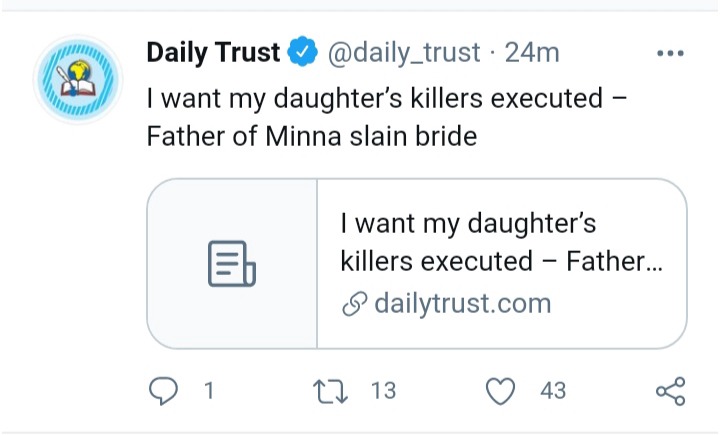The width and height of the screenshot is (720, 435).
Task: Retweet using the retweet arrows icon
Action: click(x=330, y=391)
